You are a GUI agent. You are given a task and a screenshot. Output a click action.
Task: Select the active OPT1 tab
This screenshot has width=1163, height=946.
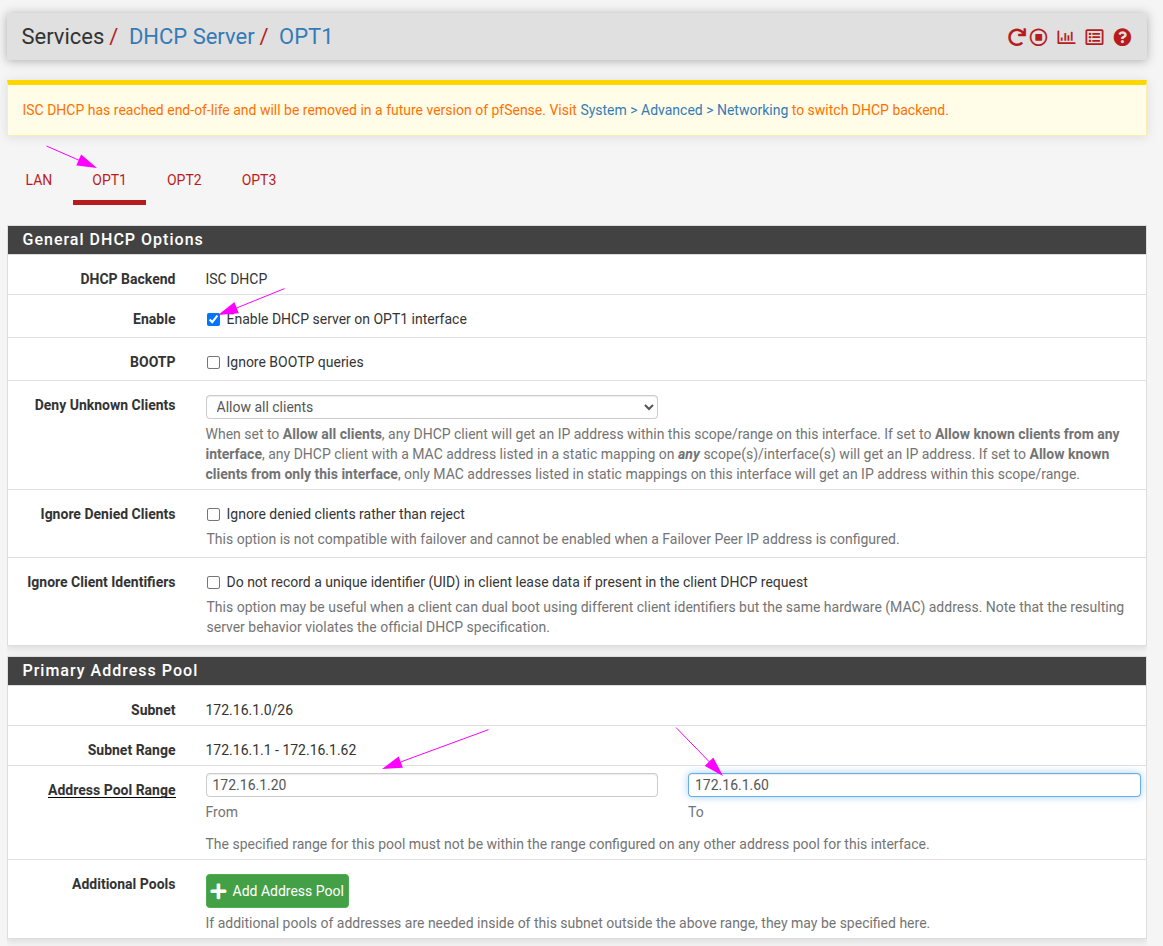pyautogui.click(x=109, y=180)
